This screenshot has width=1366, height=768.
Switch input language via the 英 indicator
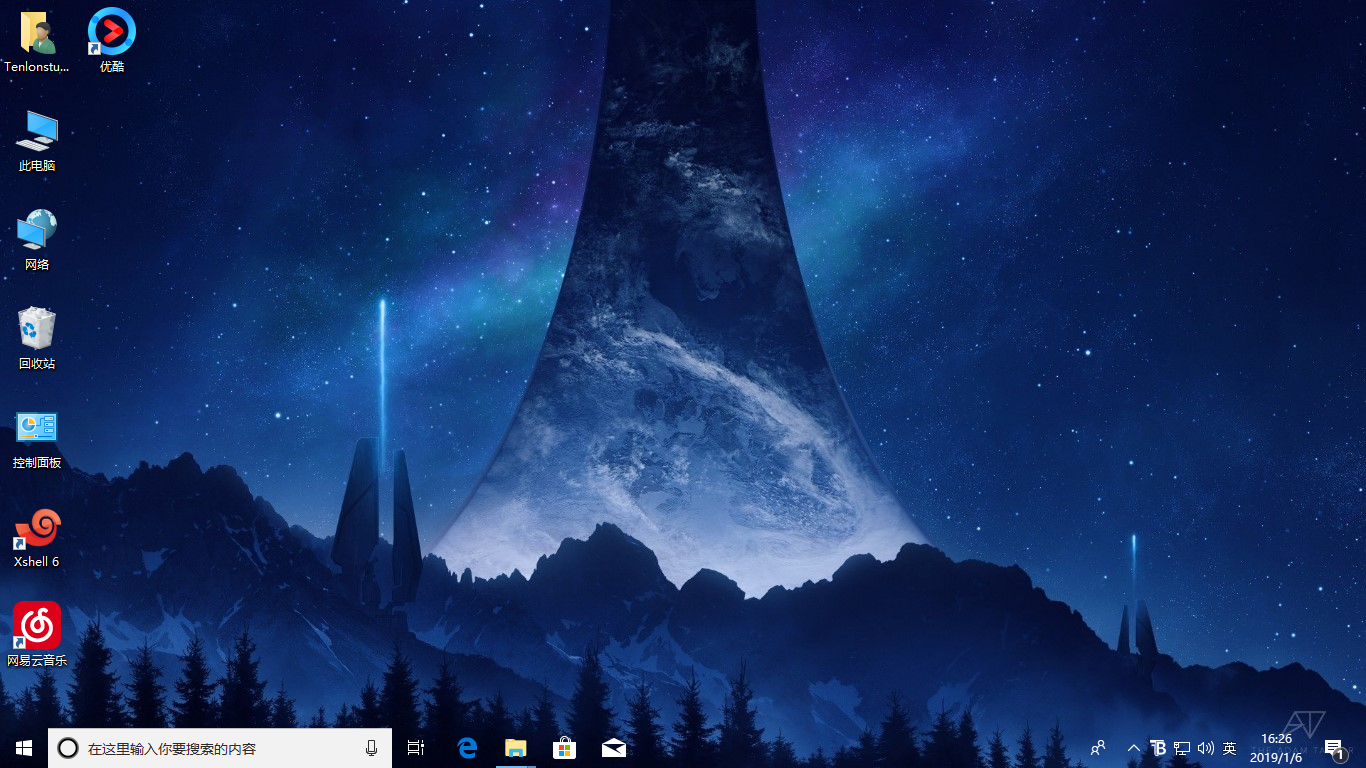pos(1230,748)
